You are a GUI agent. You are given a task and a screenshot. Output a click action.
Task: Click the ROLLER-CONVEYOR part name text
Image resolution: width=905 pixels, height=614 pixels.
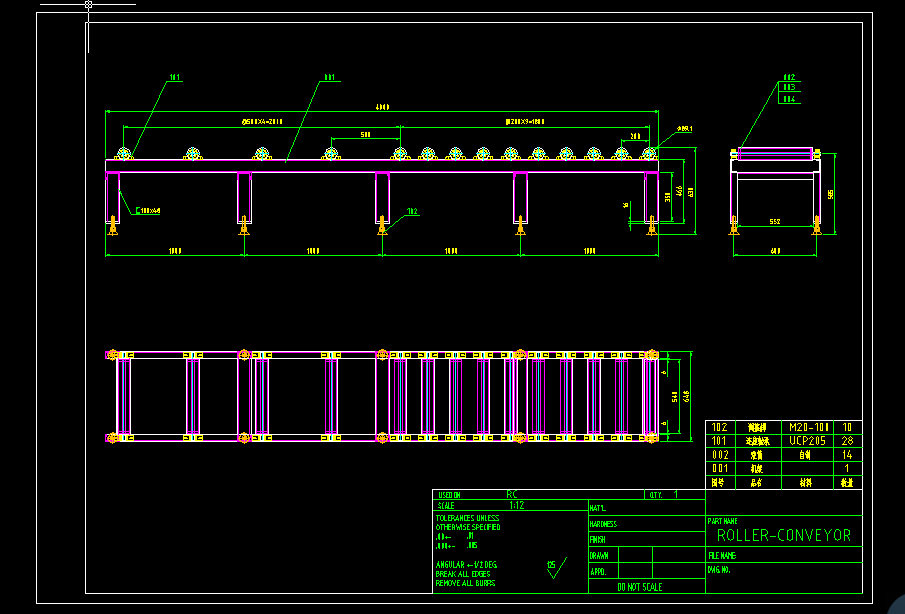click(783, 536)
